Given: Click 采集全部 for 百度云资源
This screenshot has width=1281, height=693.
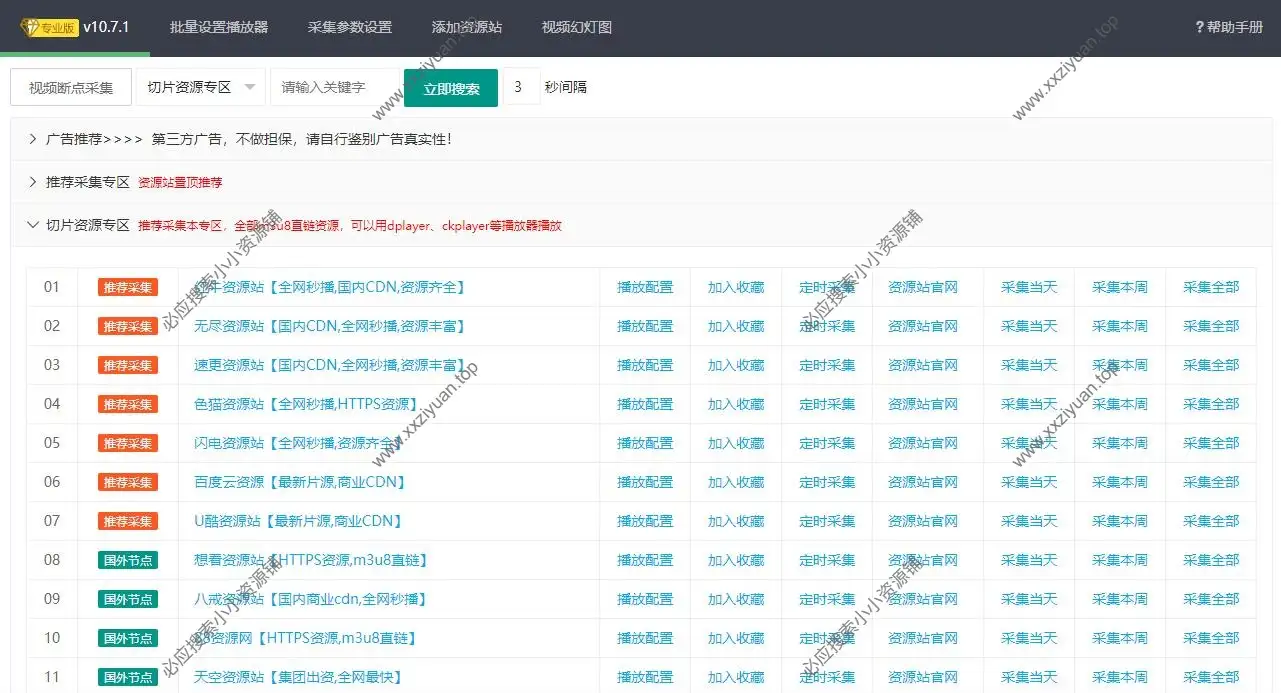Looking at the screenshot, I should pyautogui.click(x=1211, y=482).
